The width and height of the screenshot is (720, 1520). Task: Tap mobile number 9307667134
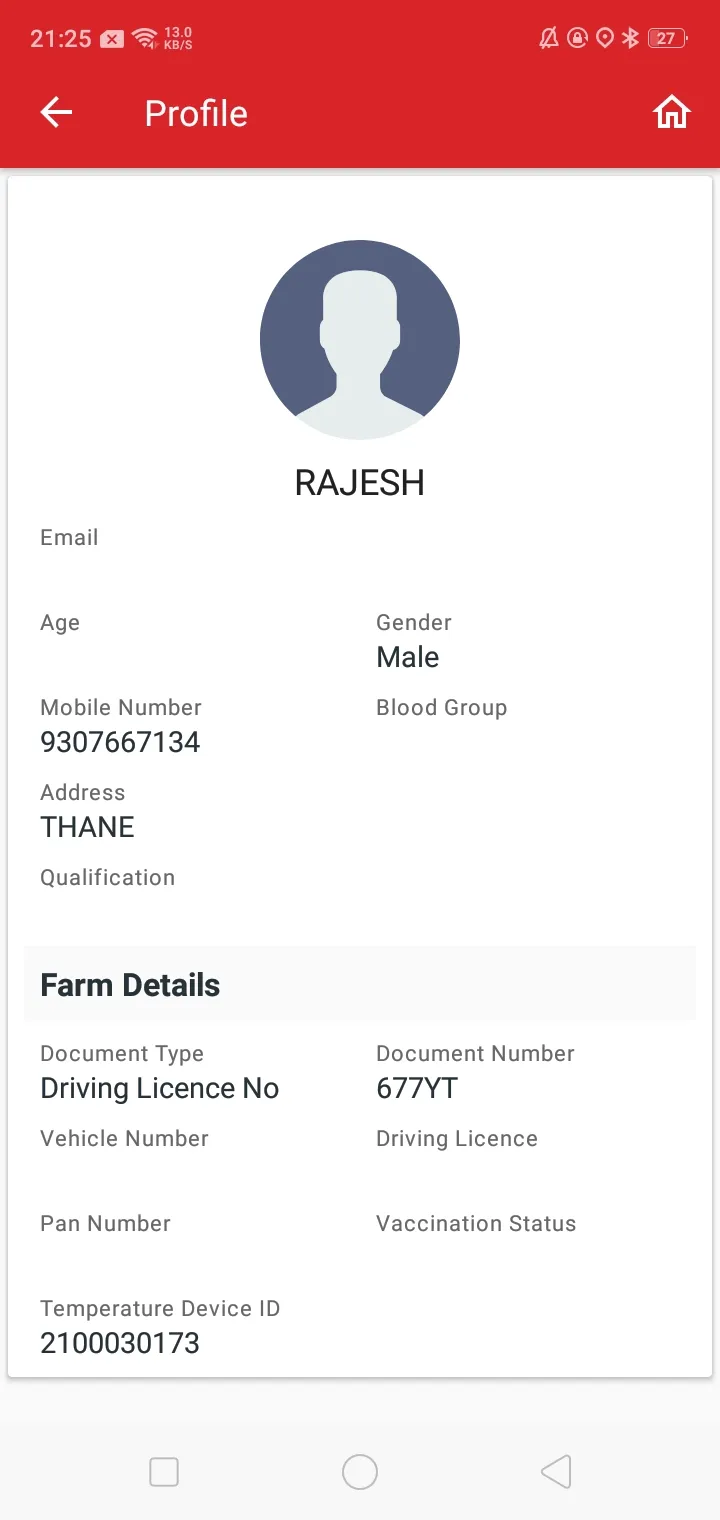click(x=120, y=742)
